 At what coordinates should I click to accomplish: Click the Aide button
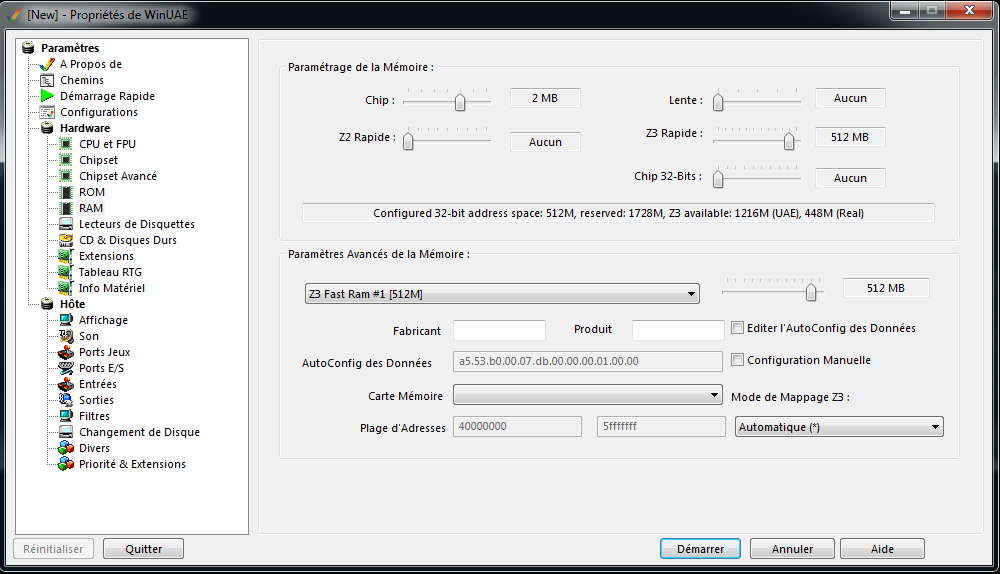pyautogui.click(x=882, y=548)
